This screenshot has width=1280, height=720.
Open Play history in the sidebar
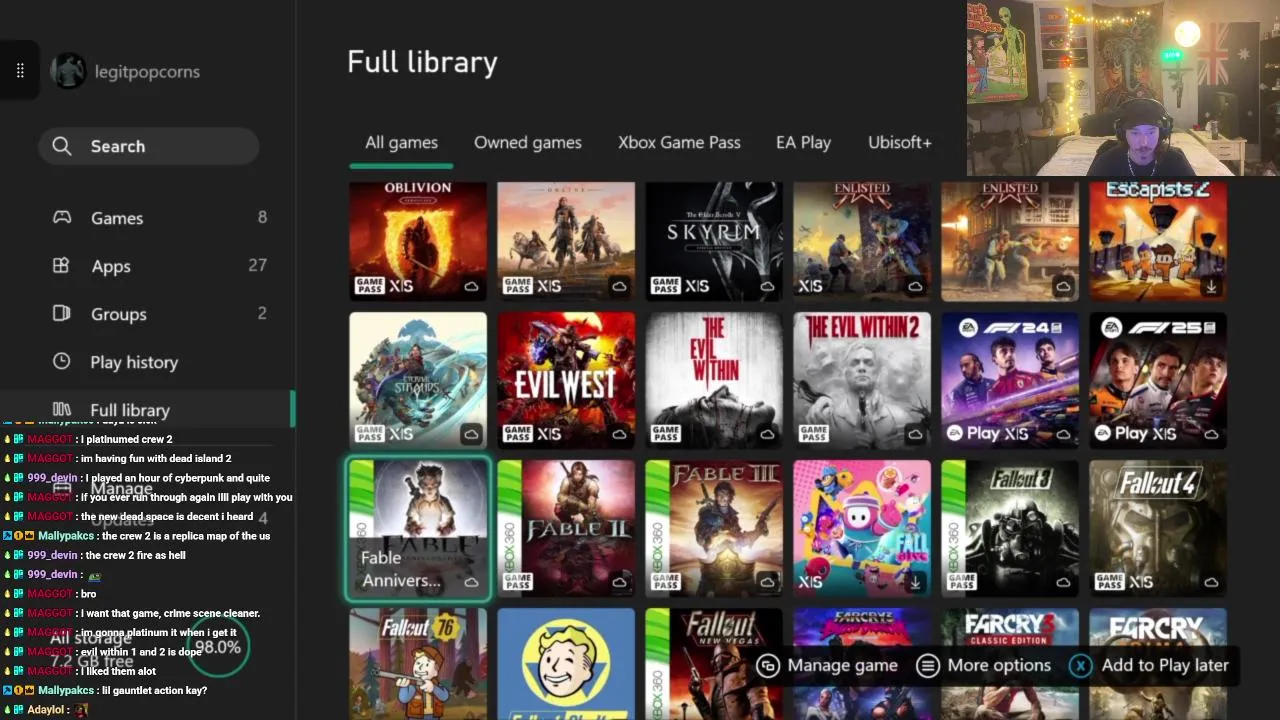[x=160, y=361]
